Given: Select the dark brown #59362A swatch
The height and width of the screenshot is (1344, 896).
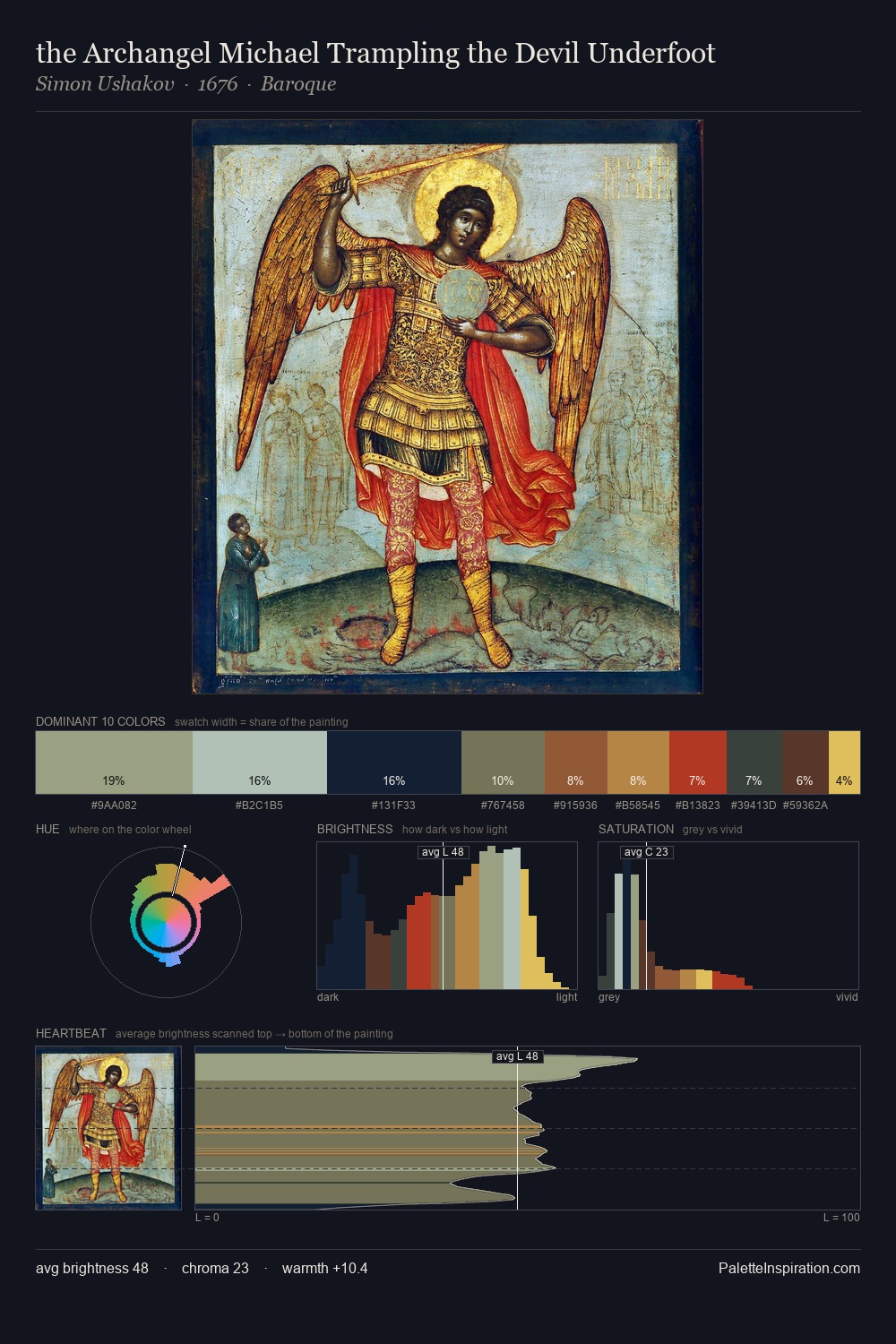Looking at the screenshot, I should [806, 762].
